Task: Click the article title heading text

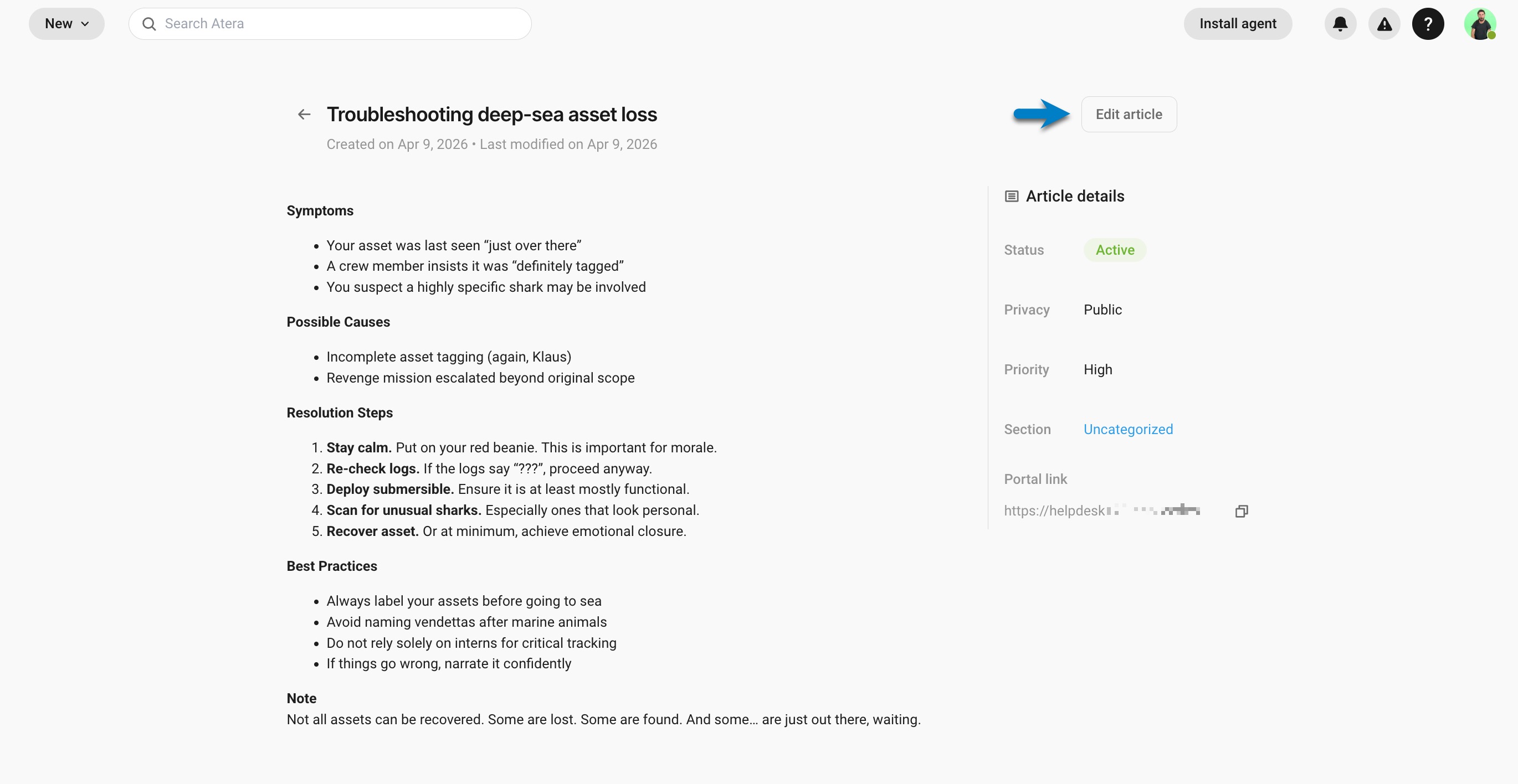Action: tap(491, 114)
